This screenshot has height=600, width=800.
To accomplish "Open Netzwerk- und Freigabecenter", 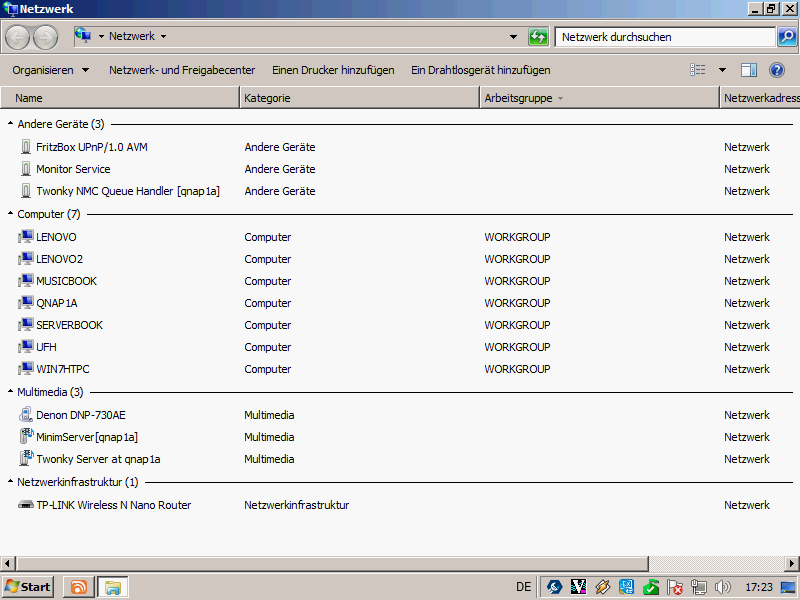I will 182,70.
